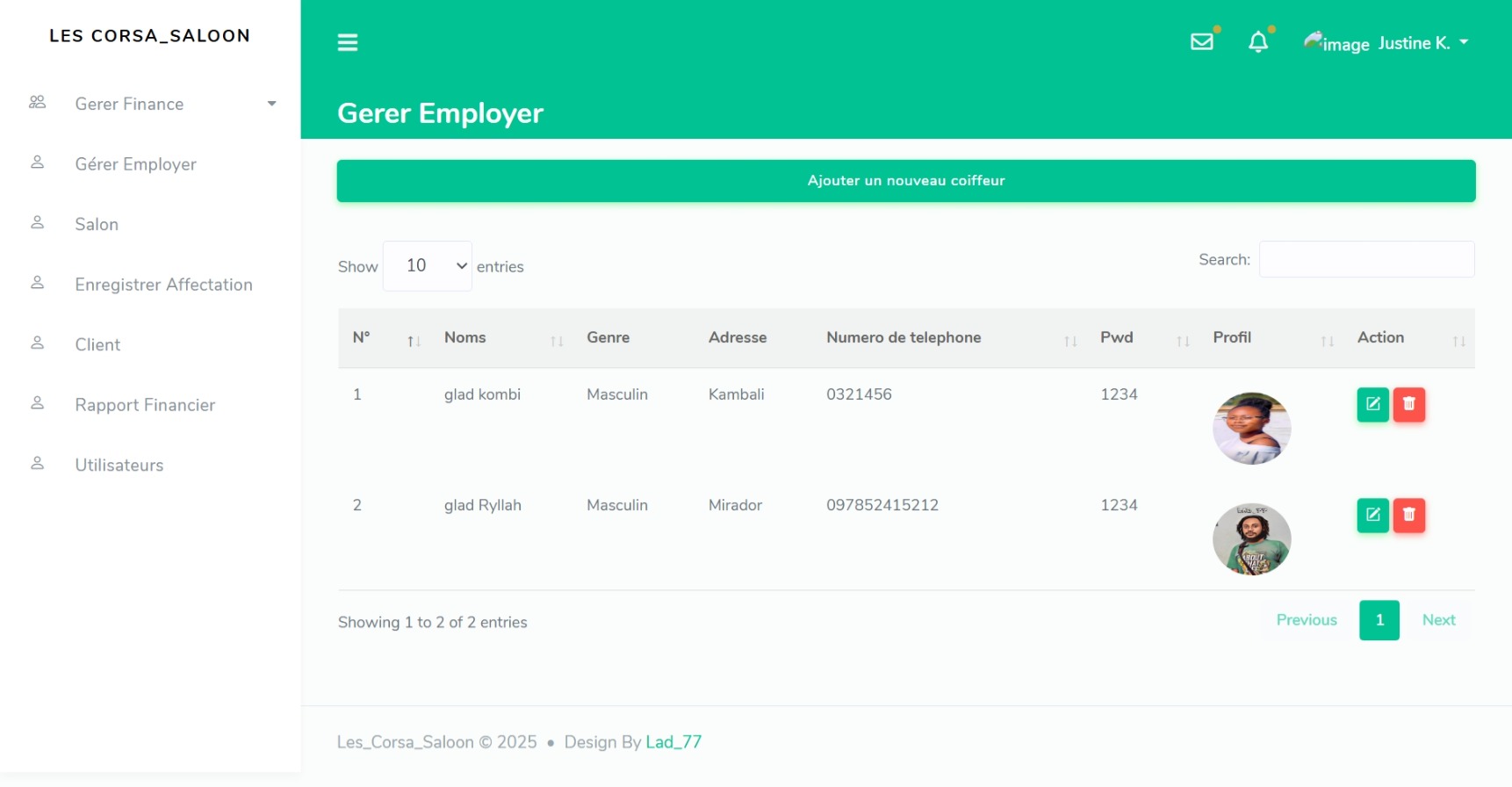Open Gérer Employer in the sidebar

[x=135, y=164]
